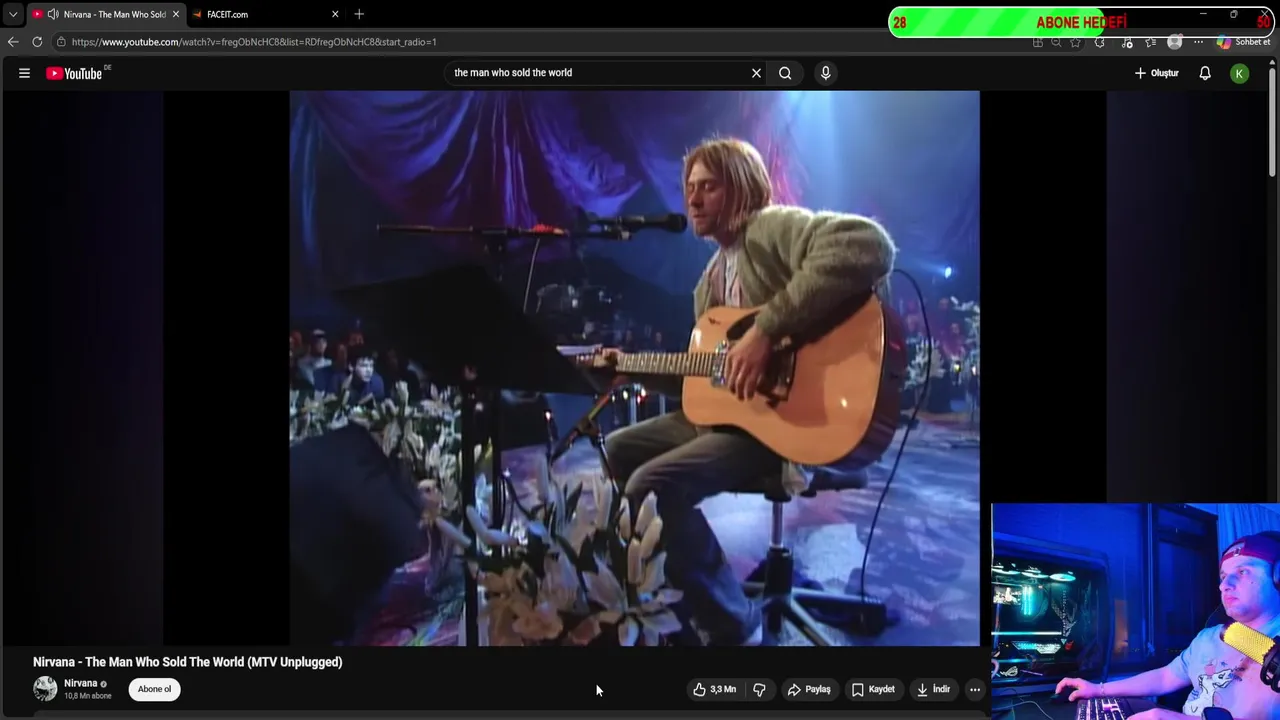Open split screen icon in address bar
This screenshot has width=1280, height=720.
[1038, 42]
